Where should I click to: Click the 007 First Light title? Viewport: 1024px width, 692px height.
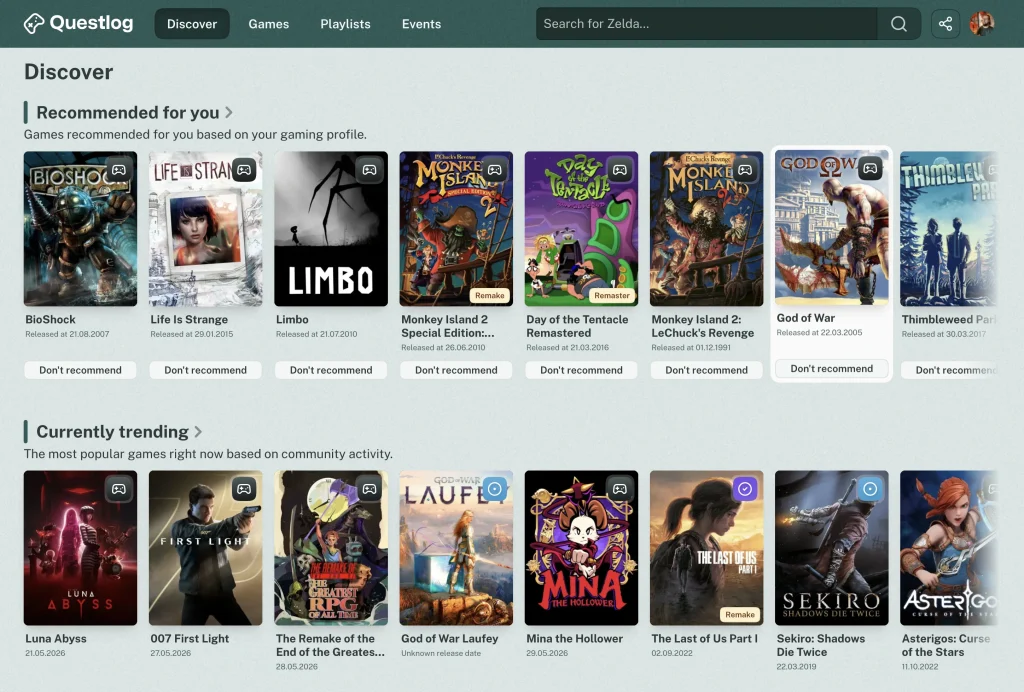pyautogui.click(x=190, y=638)
